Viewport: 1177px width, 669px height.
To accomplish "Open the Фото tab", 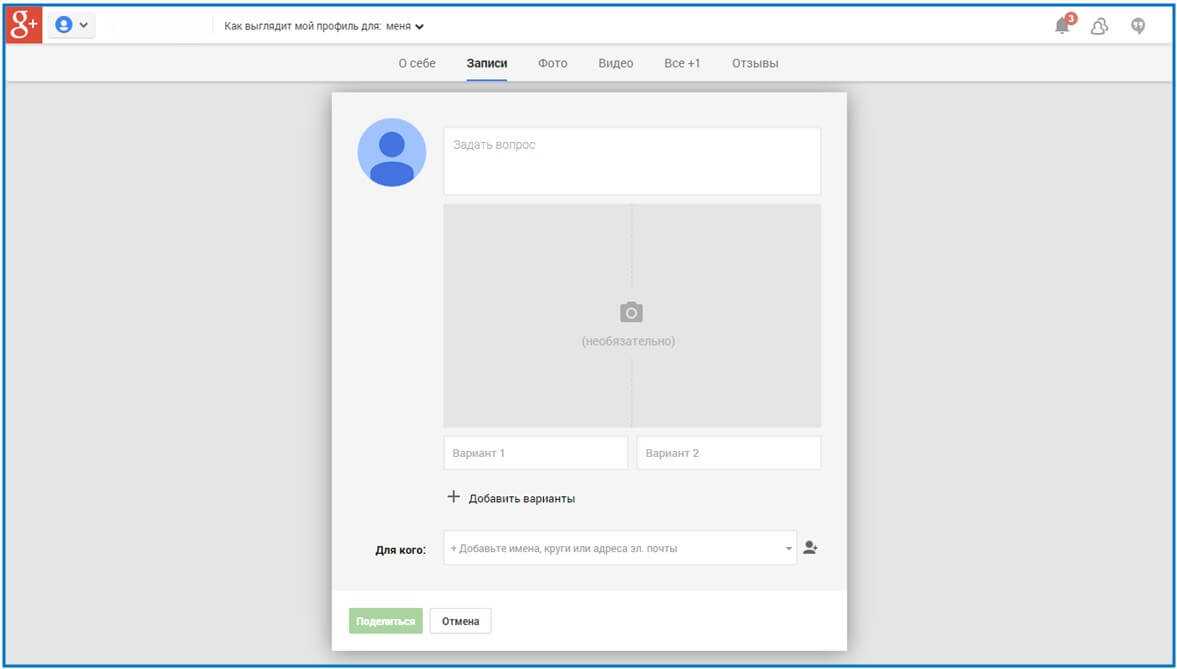I will pos(552,63).
